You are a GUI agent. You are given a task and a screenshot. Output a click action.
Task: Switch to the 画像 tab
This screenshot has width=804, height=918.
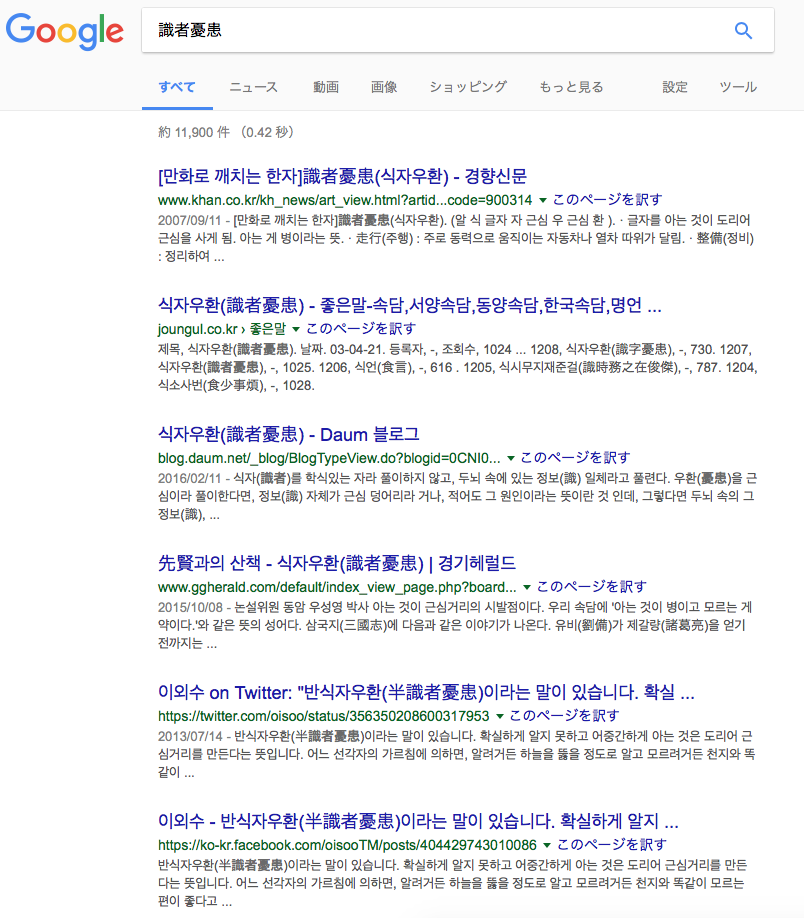384,87
